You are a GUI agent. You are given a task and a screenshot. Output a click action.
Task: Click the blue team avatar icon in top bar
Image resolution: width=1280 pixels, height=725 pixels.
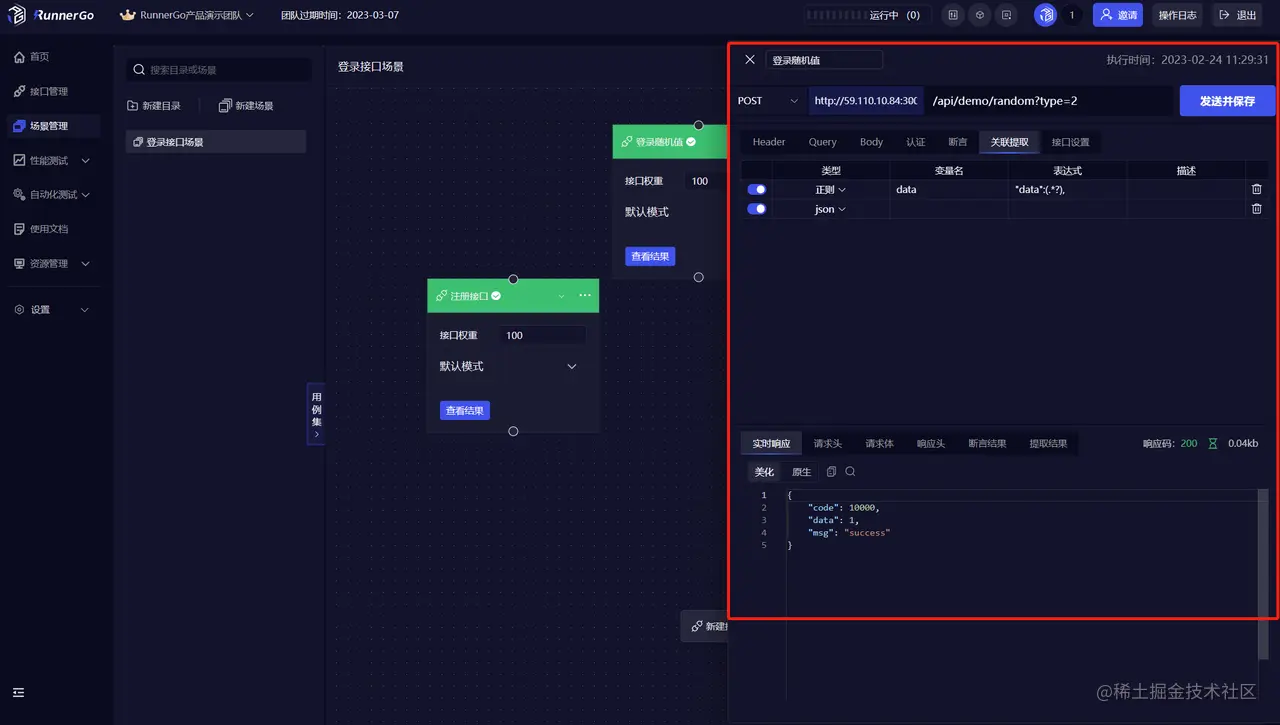pyautogui.click(x=1045, y=15)
